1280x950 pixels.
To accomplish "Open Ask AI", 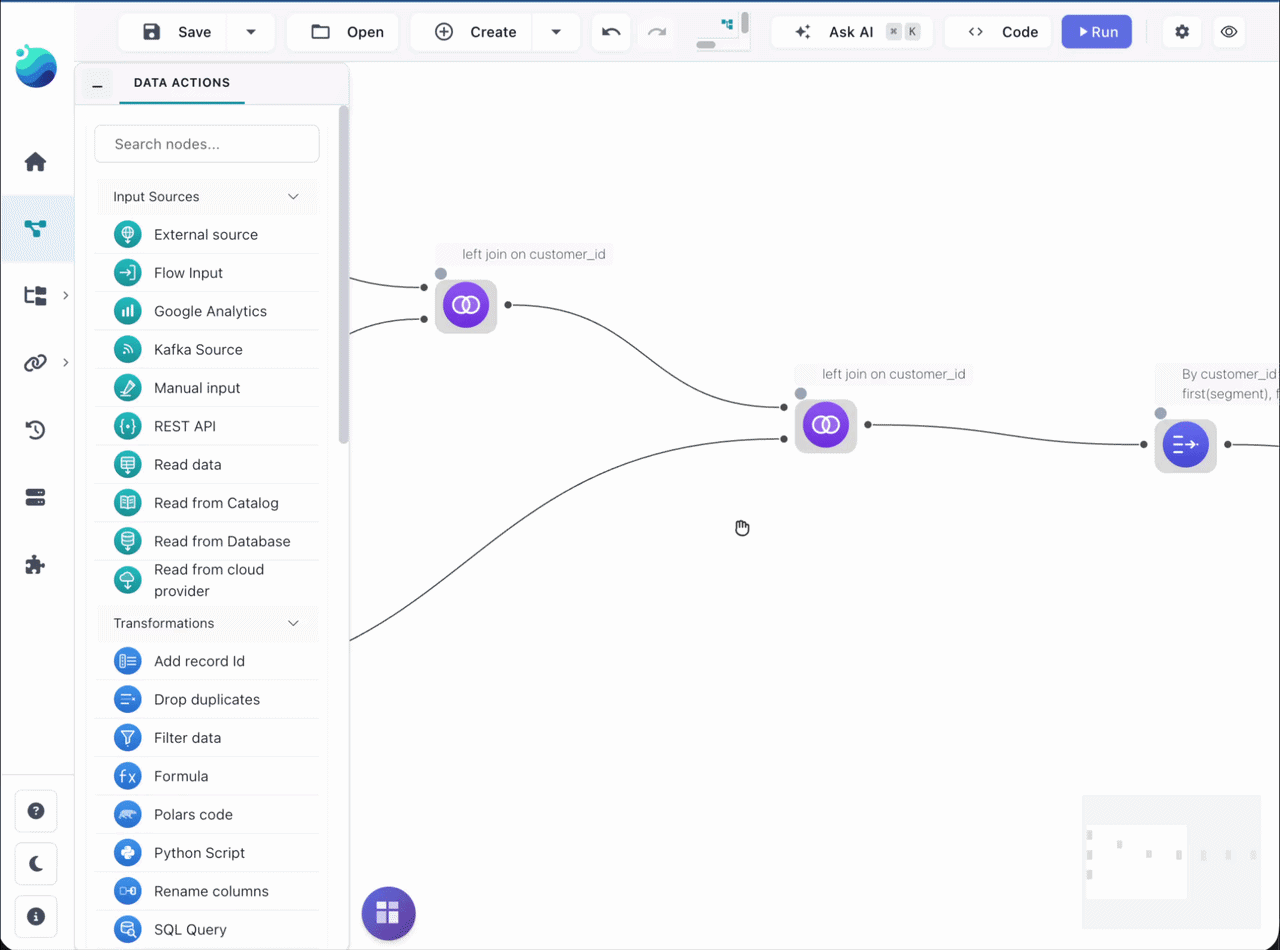I will point(851,32).
